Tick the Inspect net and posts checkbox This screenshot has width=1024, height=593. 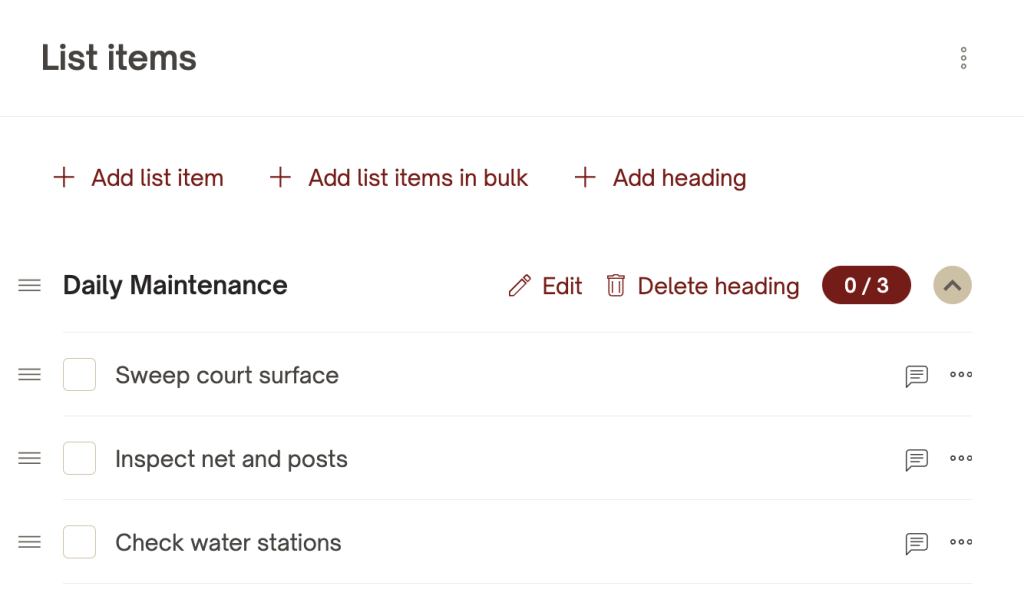(79, 459)
